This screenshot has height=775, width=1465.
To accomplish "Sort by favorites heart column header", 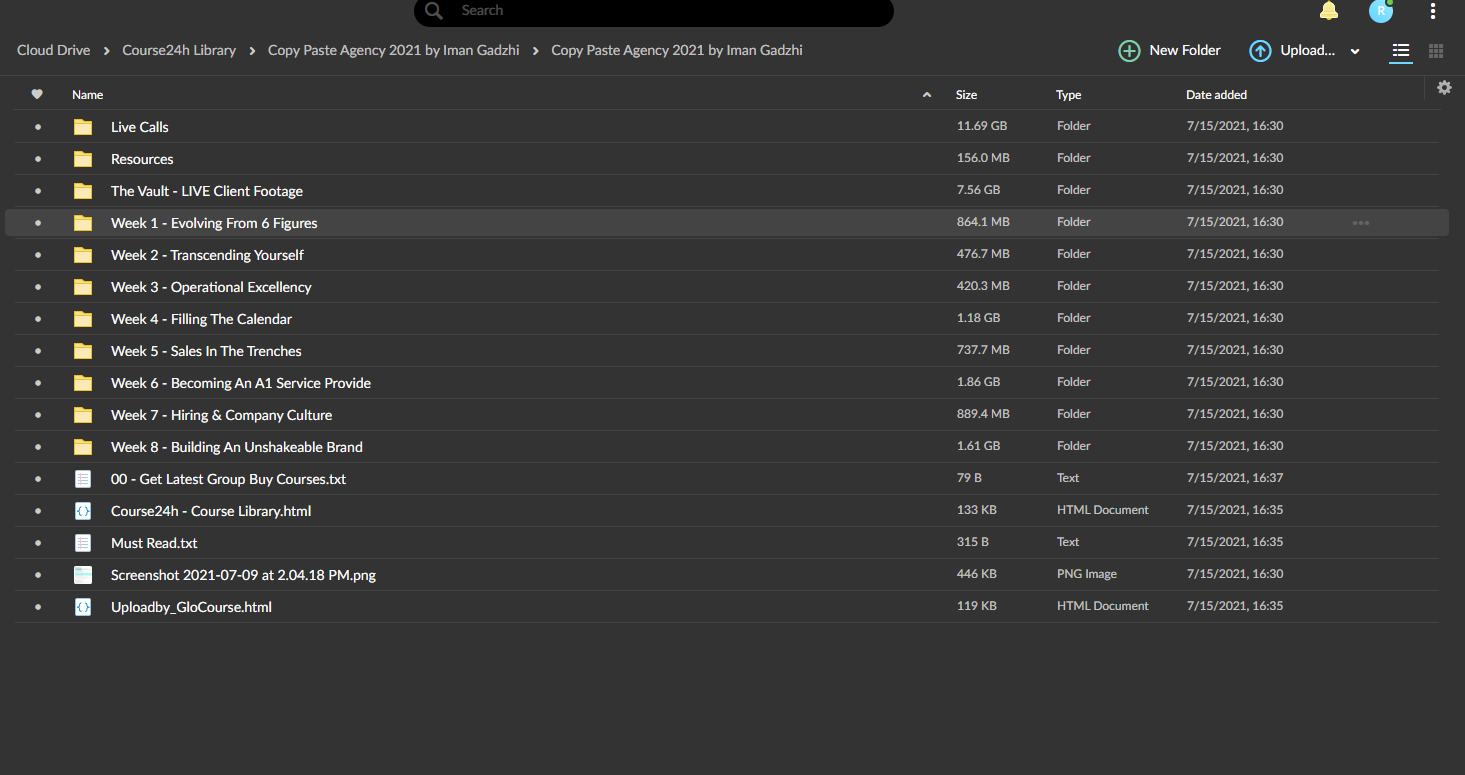I will [x=37, y=94].
